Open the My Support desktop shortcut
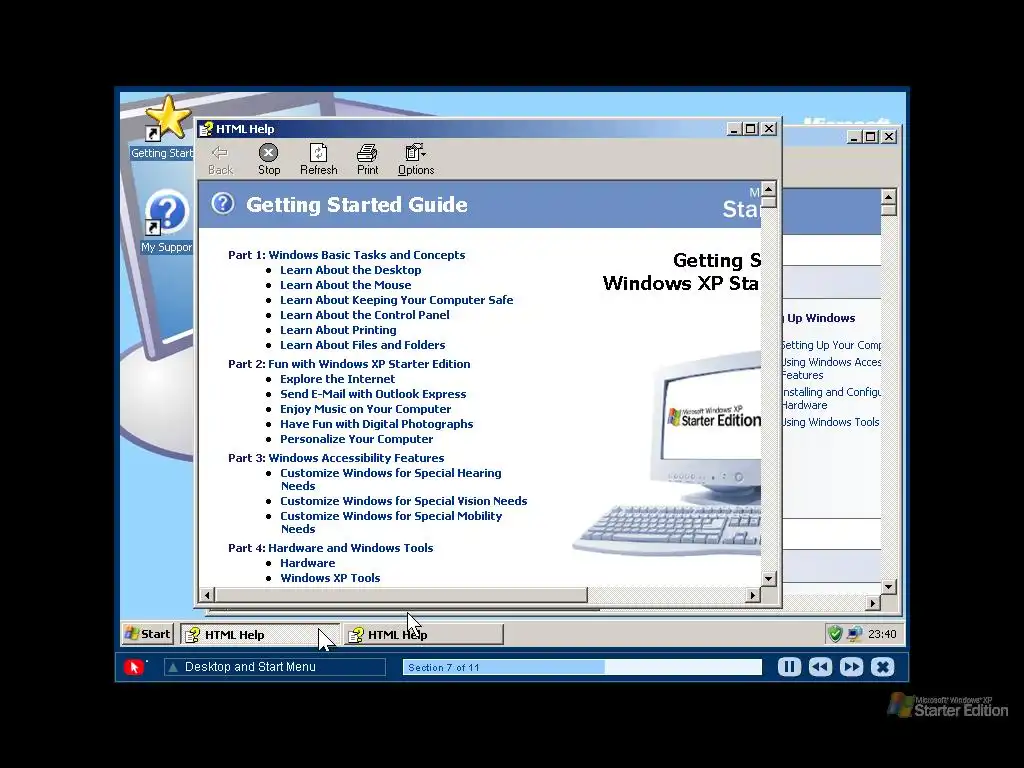Image resolution: width=1024 pixels, height=768 pixels. (x=166, y=222)
